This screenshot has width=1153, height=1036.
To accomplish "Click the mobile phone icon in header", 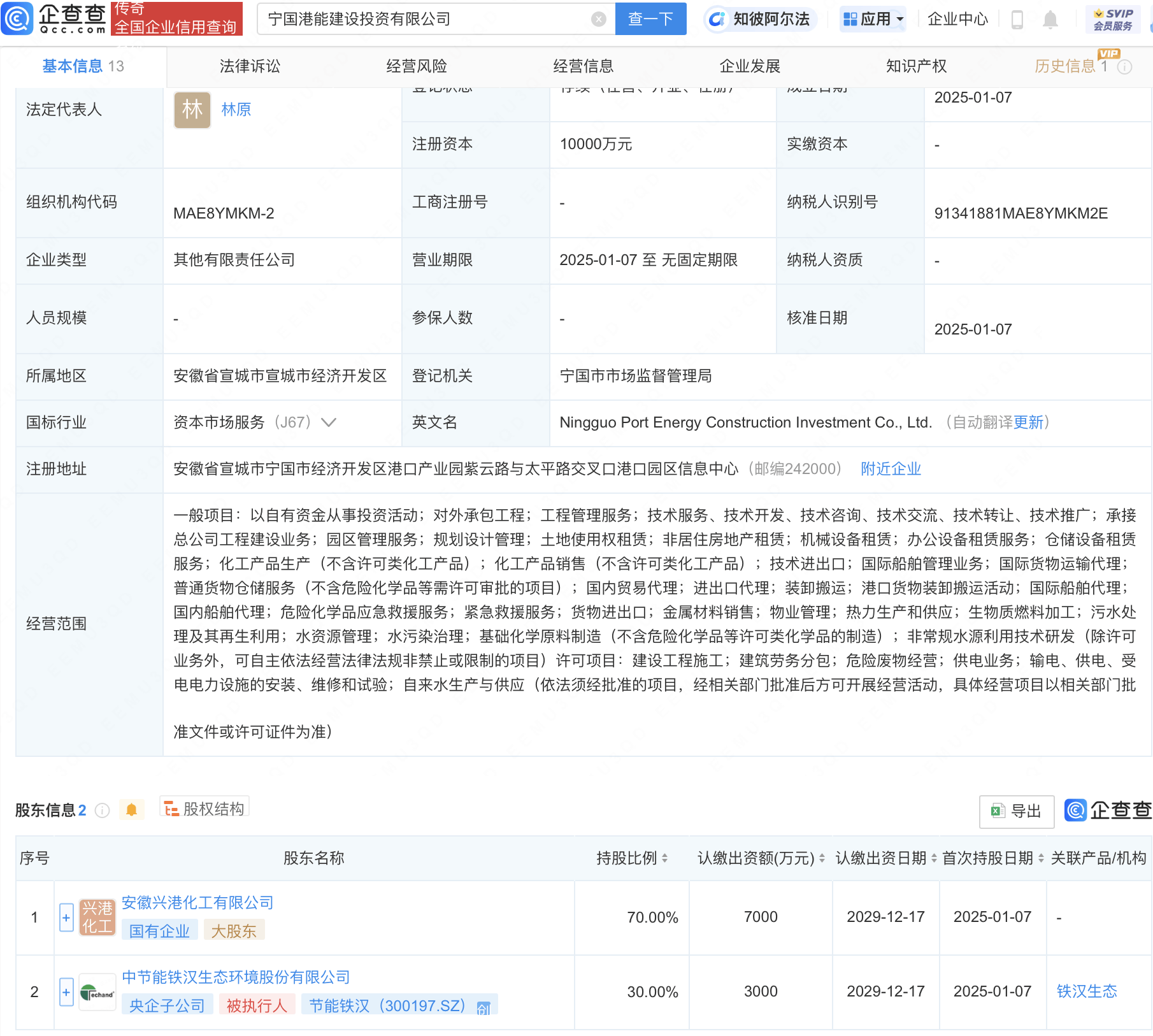I will click(1017, 20).
